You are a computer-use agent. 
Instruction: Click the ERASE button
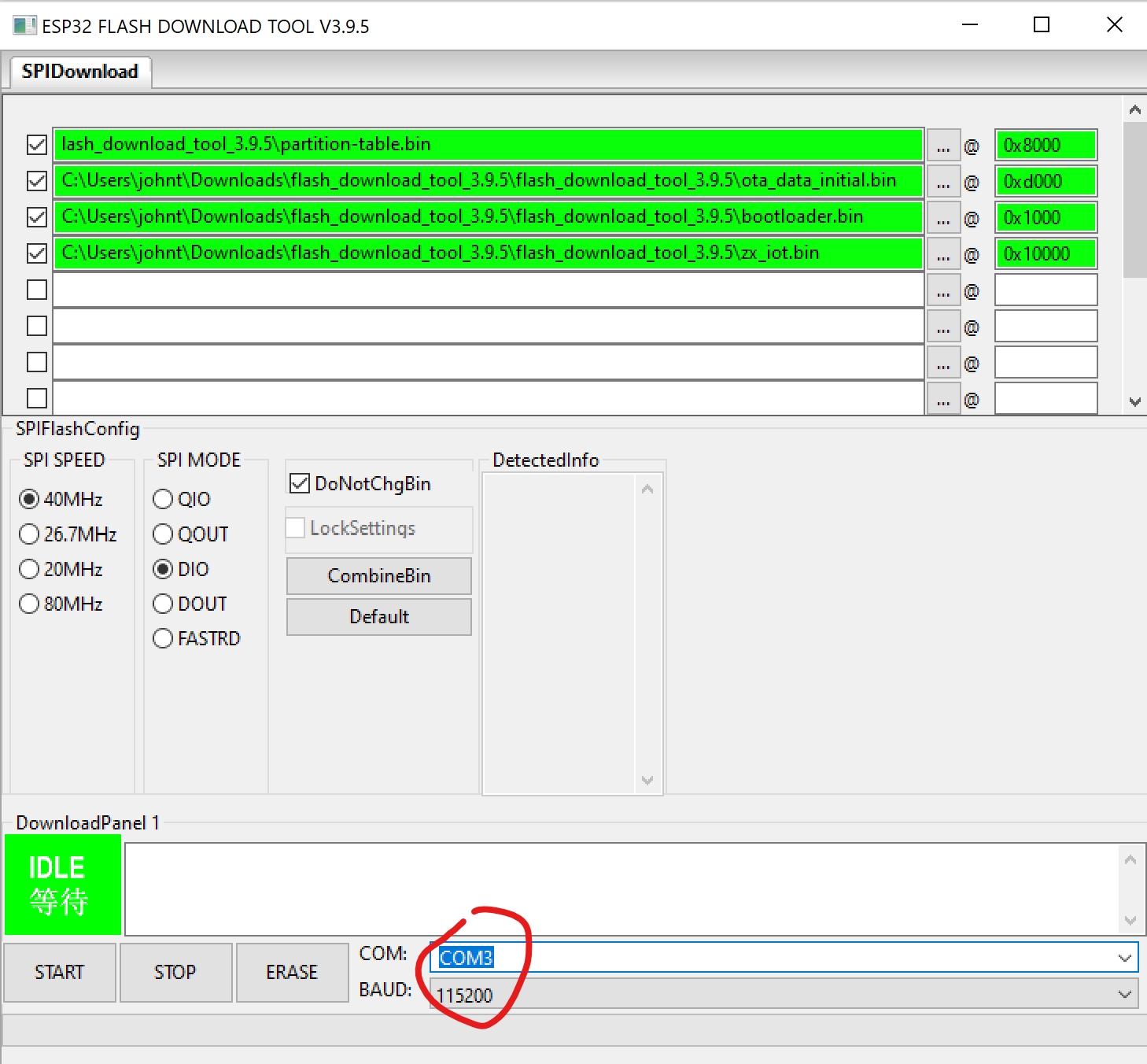coord(292,973)
